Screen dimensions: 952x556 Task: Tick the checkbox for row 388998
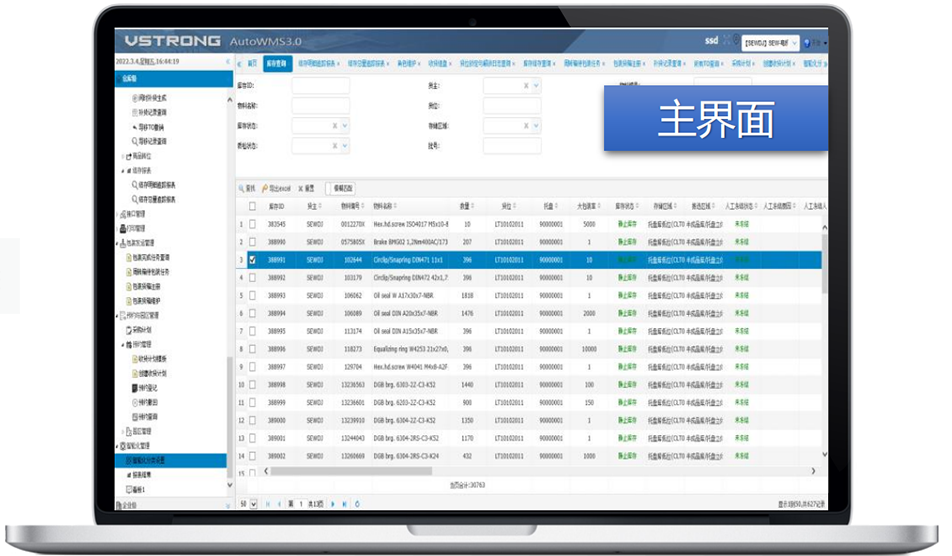[252, 384]
